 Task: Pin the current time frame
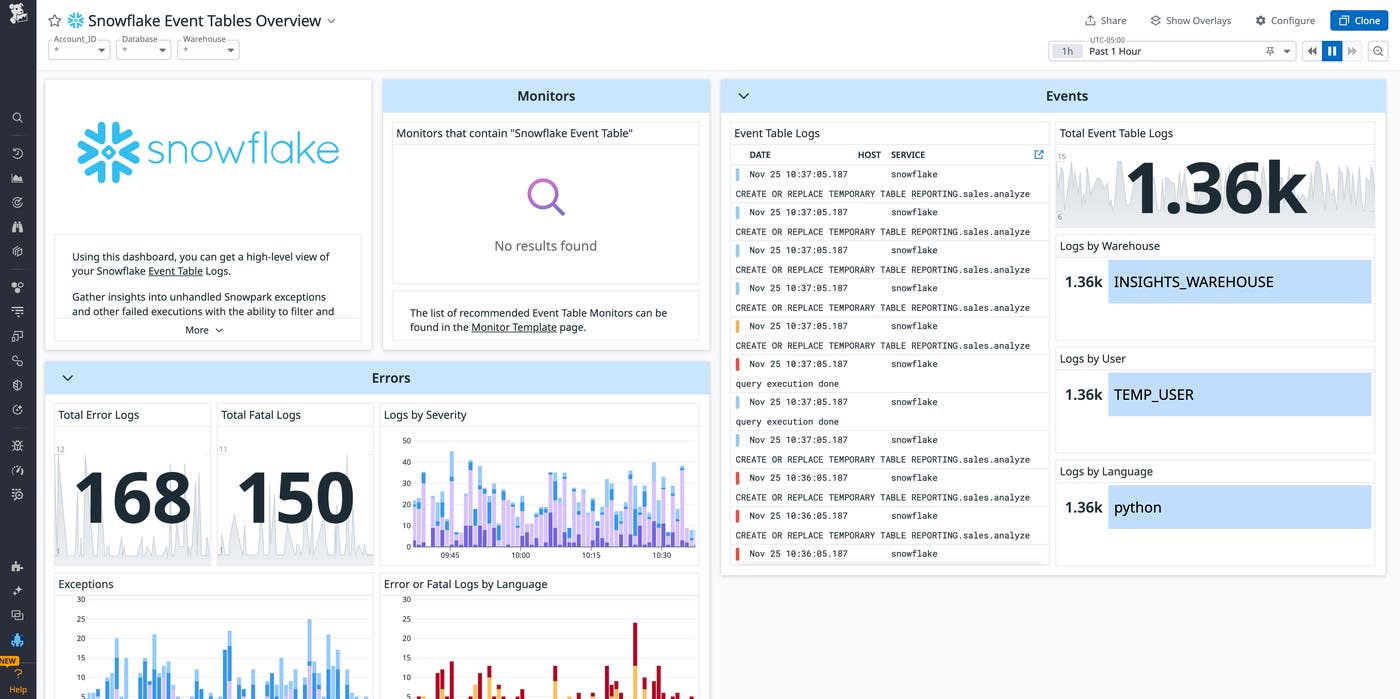point(1270,50)
